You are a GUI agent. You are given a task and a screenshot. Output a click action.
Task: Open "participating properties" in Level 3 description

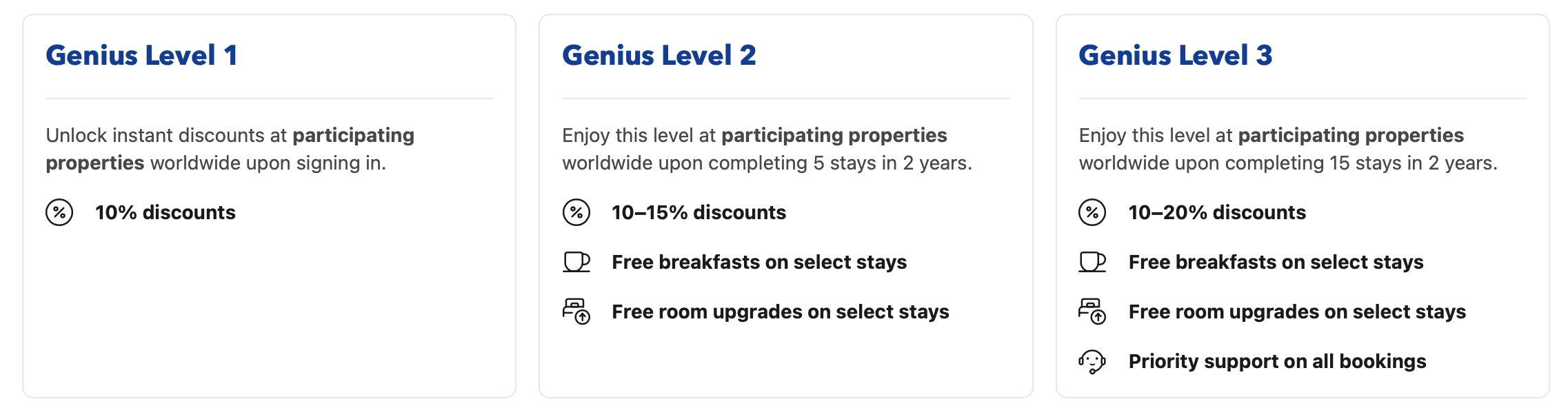1351,135
